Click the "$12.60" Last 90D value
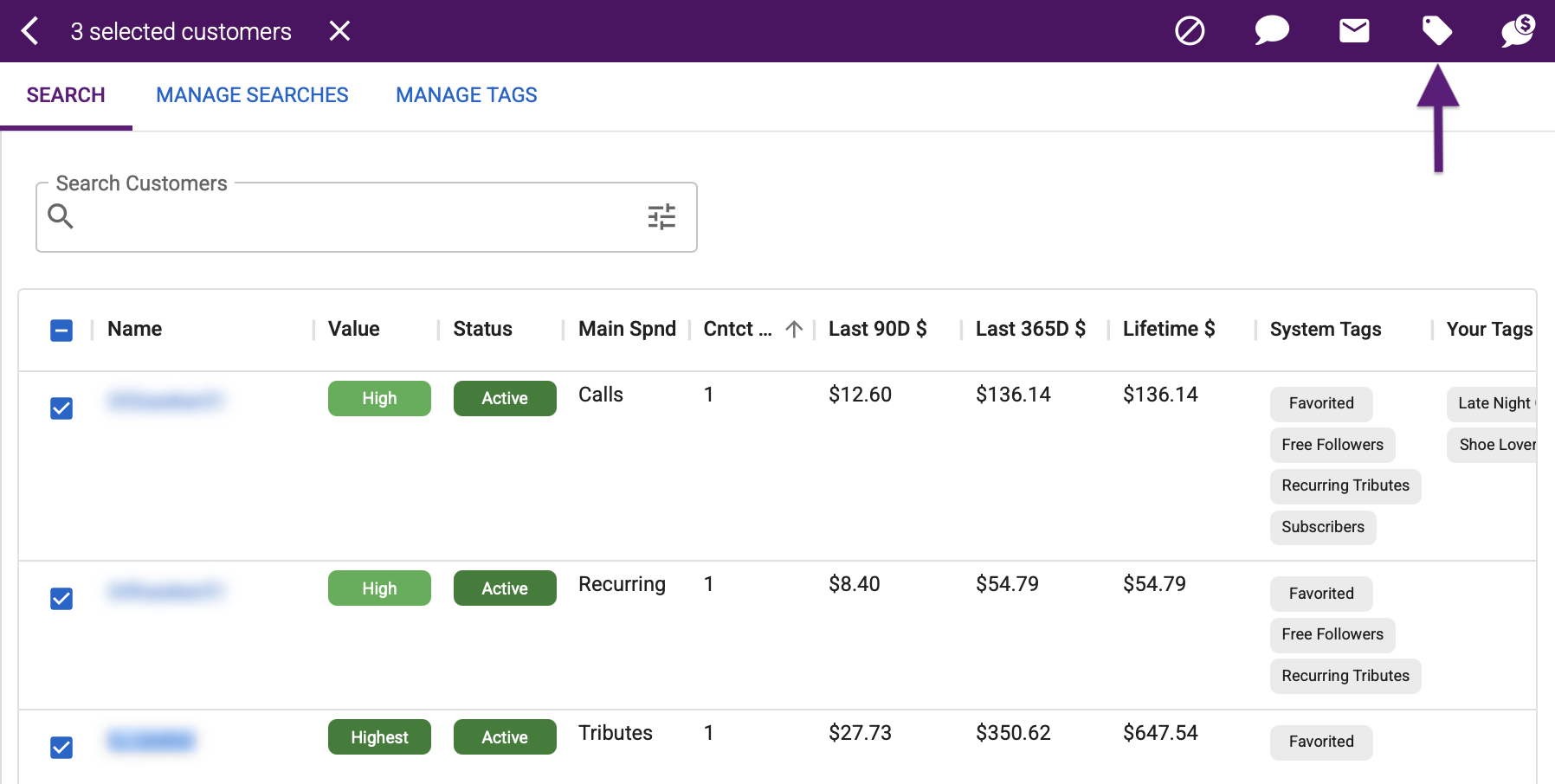The image size is (1555, 784). click(x=860, y=395)
